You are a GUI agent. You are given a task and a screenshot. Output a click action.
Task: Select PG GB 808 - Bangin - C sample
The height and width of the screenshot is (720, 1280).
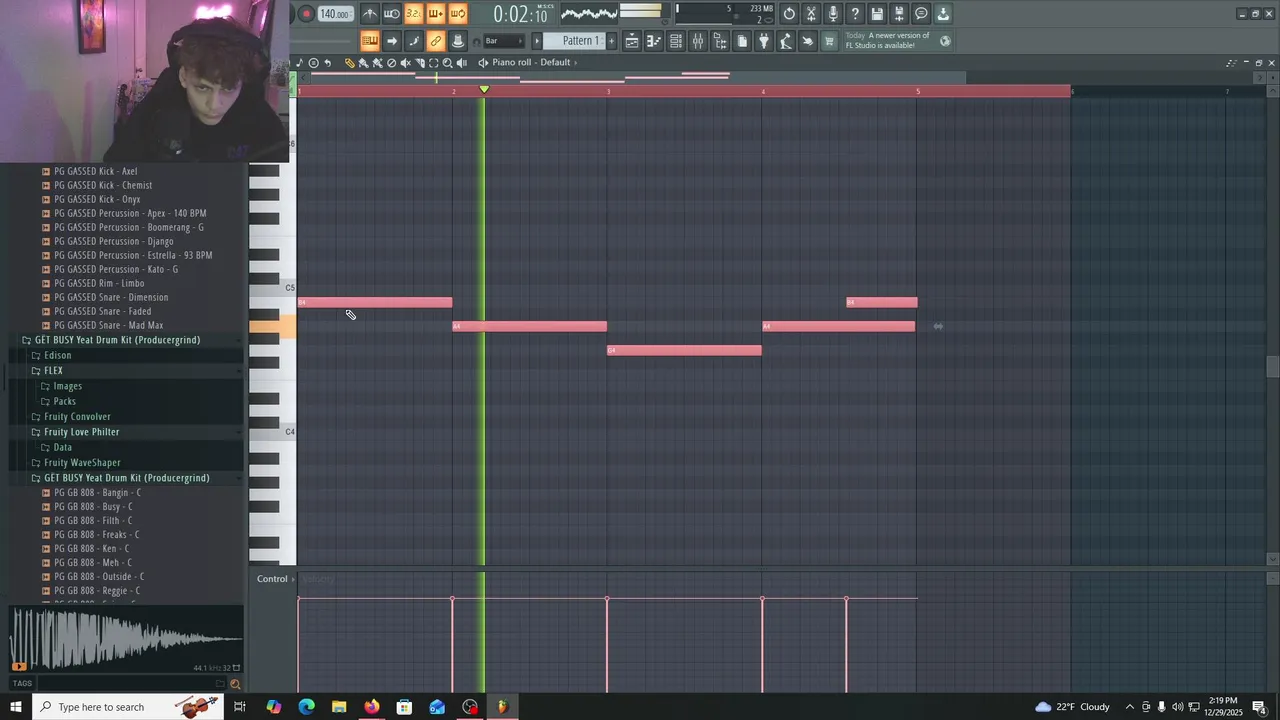pos(97,492)
